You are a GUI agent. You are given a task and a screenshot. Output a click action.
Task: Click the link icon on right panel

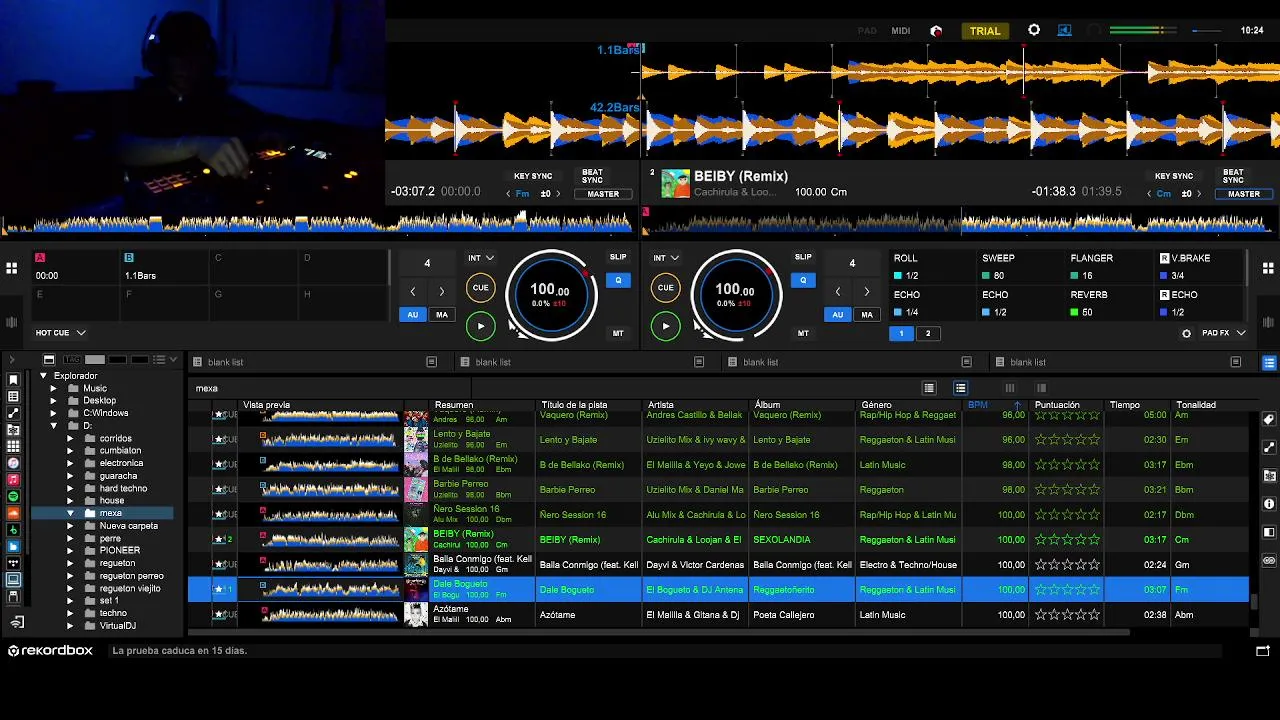click(1269, 560)
